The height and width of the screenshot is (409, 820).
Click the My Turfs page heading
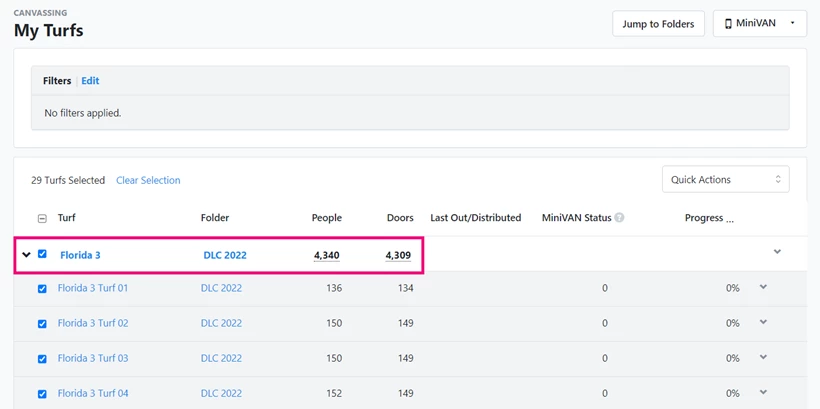(x=49, y=30)
